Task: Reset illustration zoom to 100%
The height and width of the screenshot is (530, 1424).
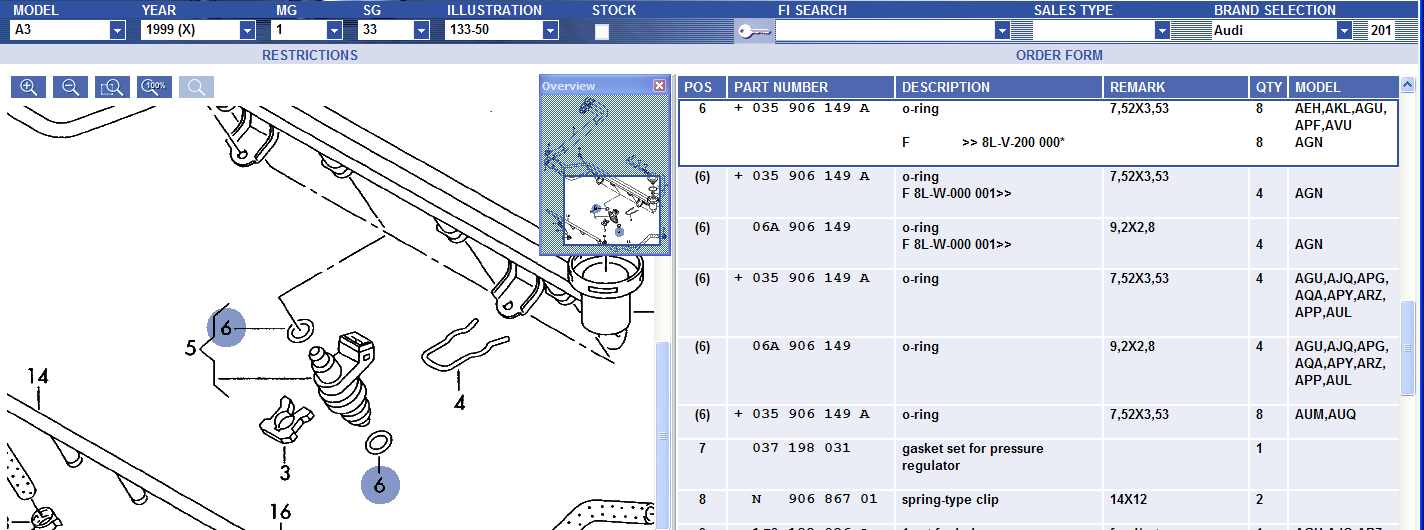Action: click(x=155, y=87)
